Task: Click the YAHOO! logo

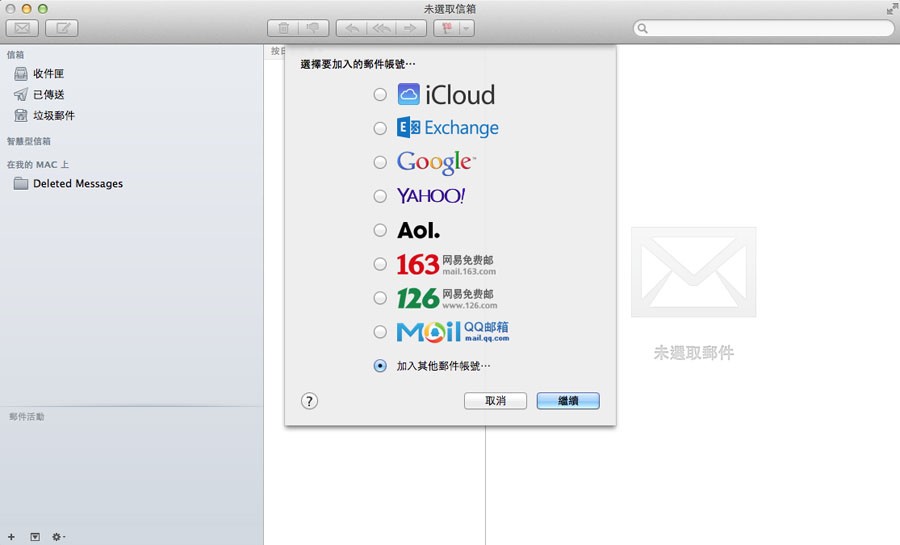Action: 431,196
